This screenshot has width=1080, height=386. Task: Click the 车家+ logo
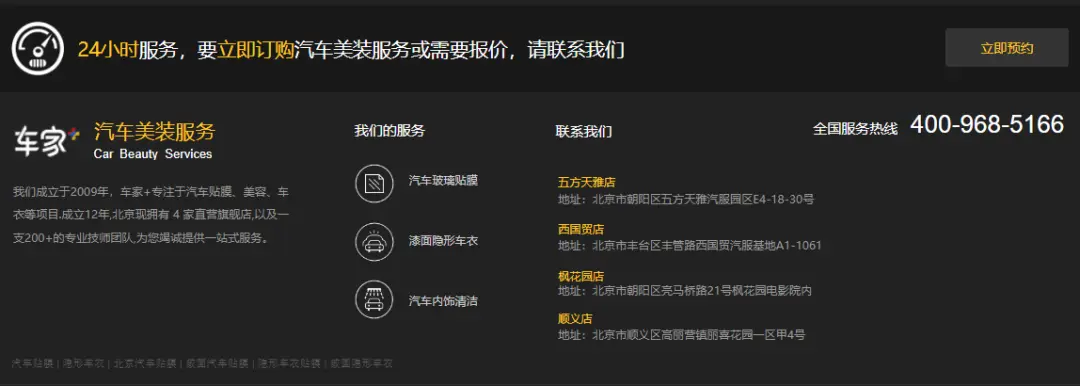(x=47, y=140)
